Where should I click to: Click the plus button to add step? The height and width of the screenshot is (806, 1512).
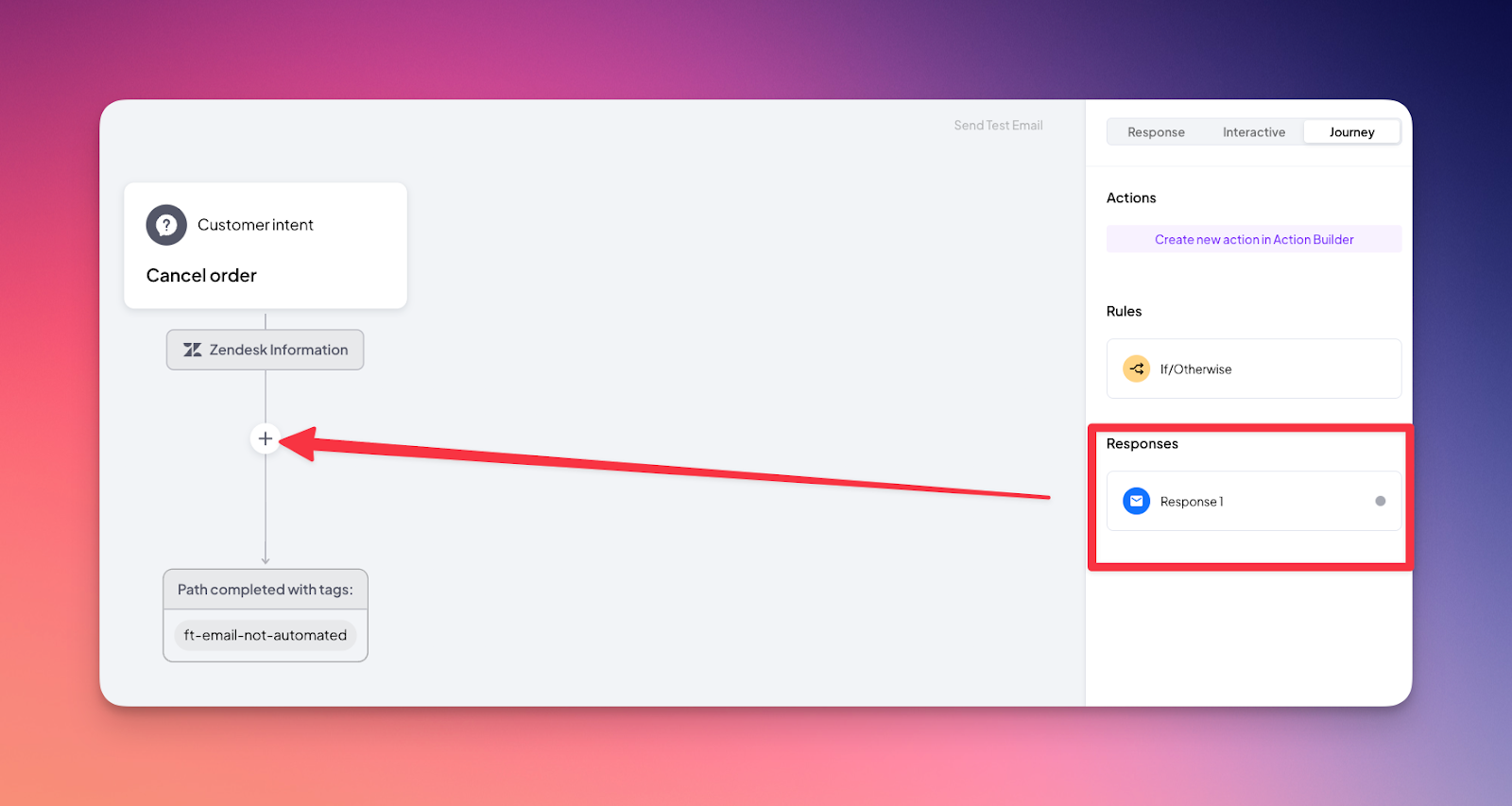click(266, 438)
